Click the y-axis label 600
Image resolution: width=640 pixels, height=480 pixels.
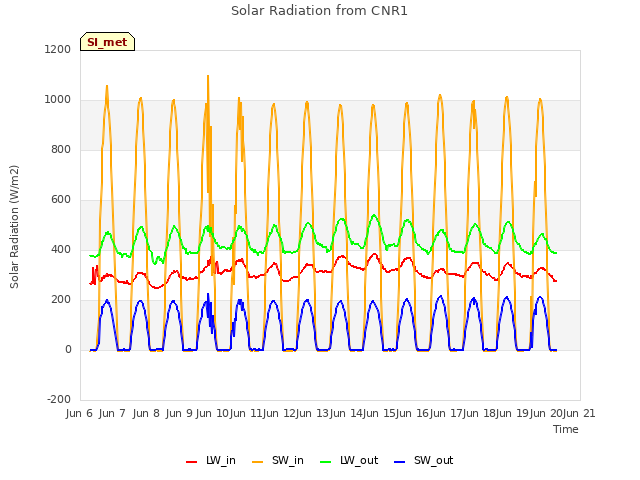pos(61,200)
